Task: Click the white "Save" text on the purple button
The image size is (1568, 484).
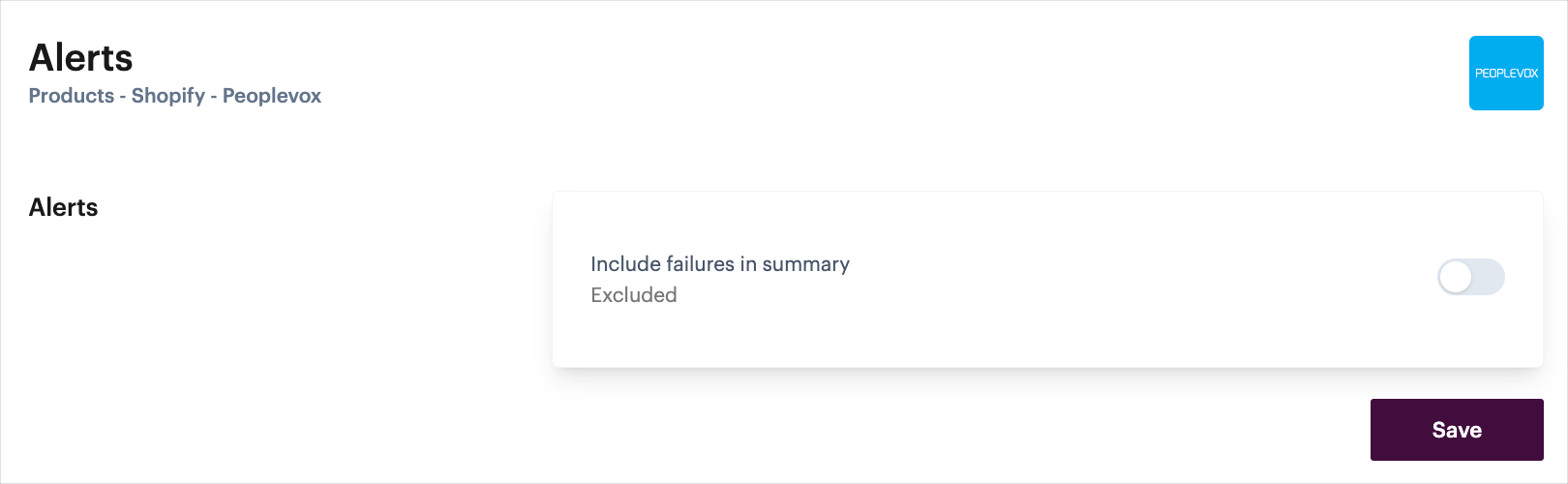Action: pyautogui.click(x=1457, y=430)
